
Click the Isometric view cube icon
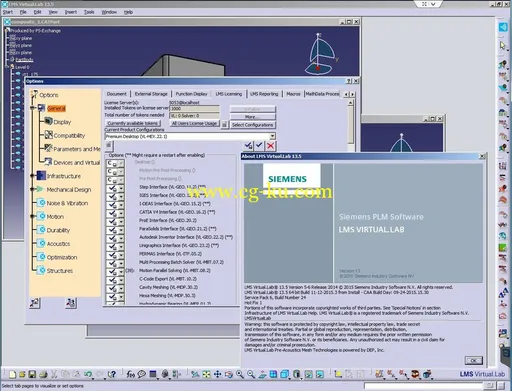coord(284,374)
